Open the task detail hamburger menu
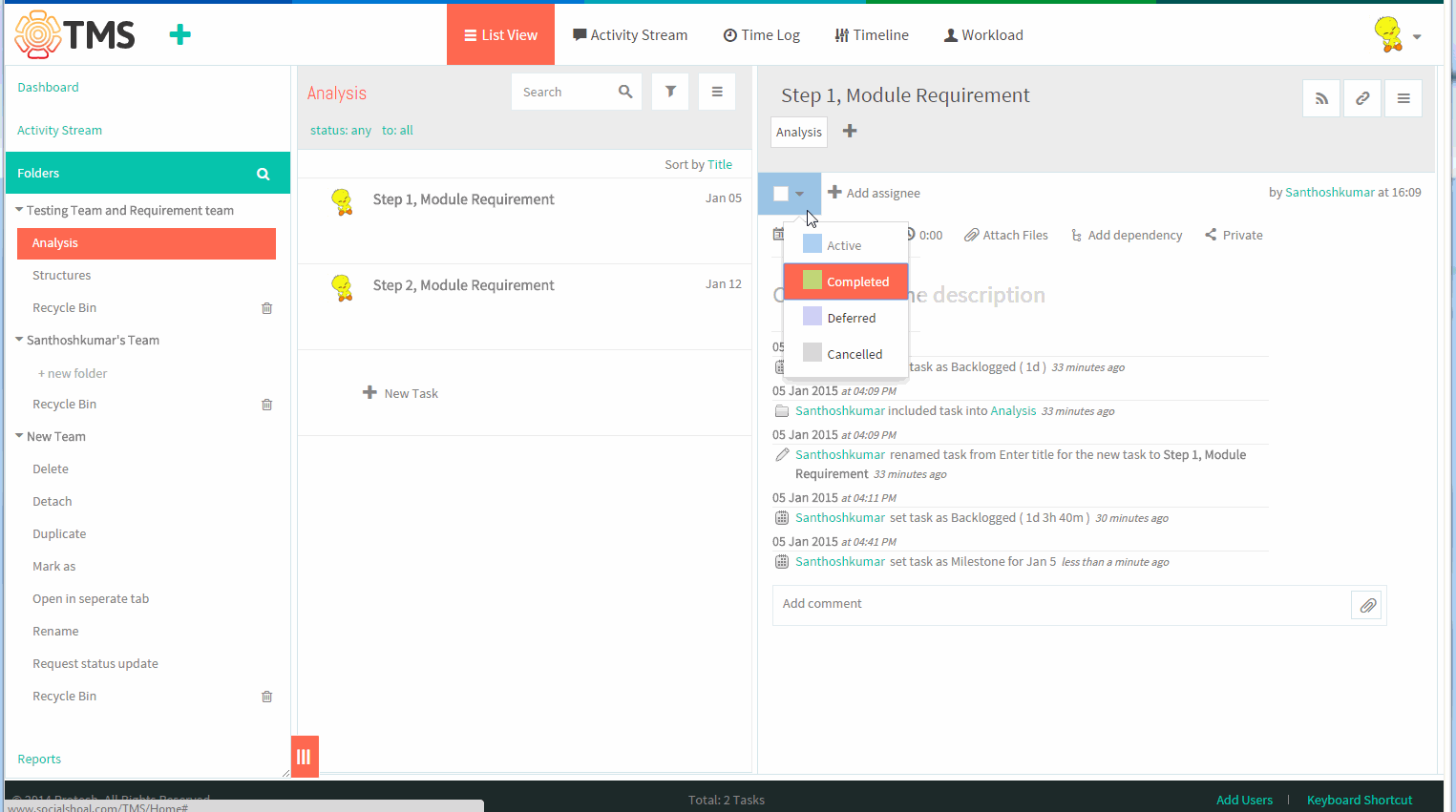The image size is (1456, 812). pos(1403,98)
